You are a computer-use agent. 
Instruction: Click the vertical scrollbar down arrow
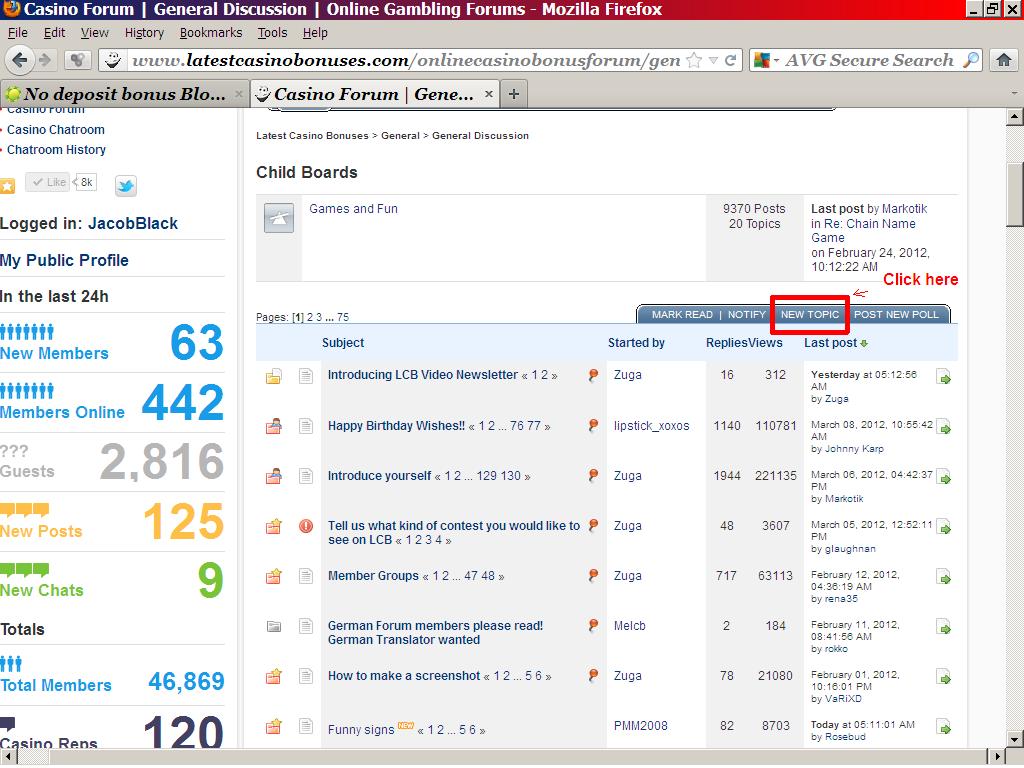[1014, 740]
